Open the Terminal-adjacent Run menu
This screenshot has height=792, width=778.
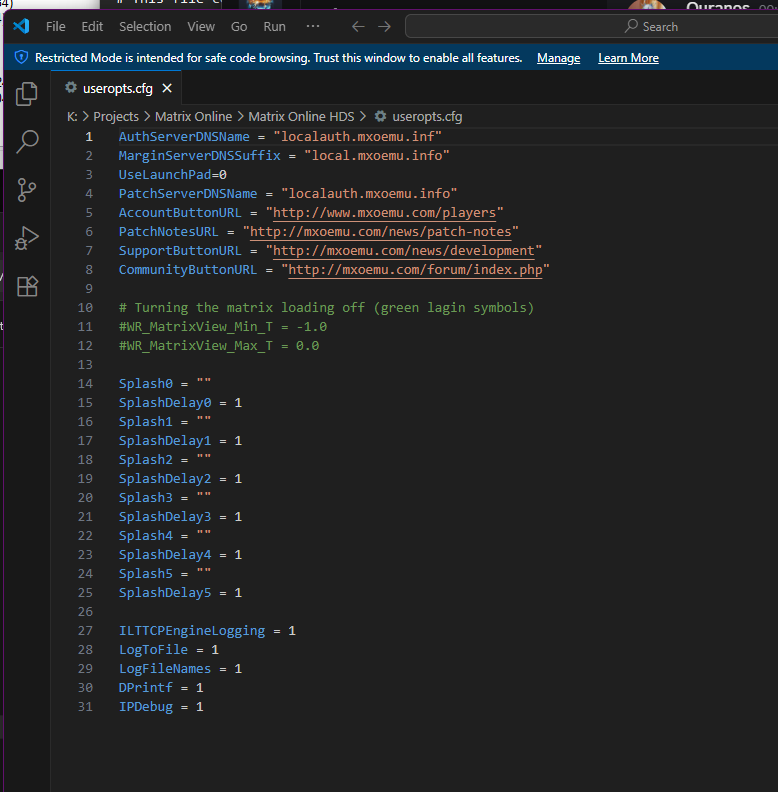tap(274, 27)
